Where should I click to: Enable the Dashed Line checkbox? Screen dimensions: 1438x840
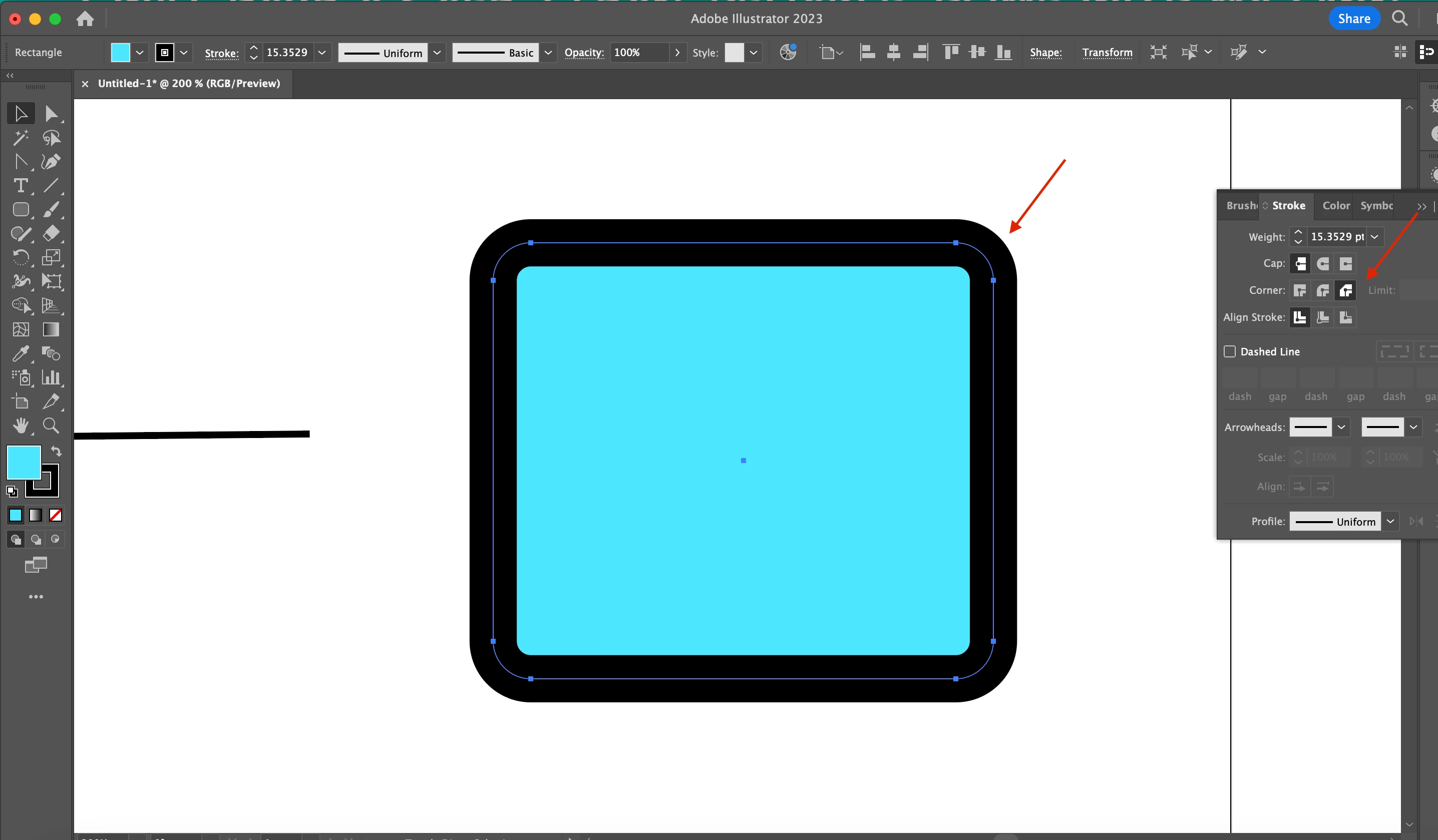[1230, 351]
